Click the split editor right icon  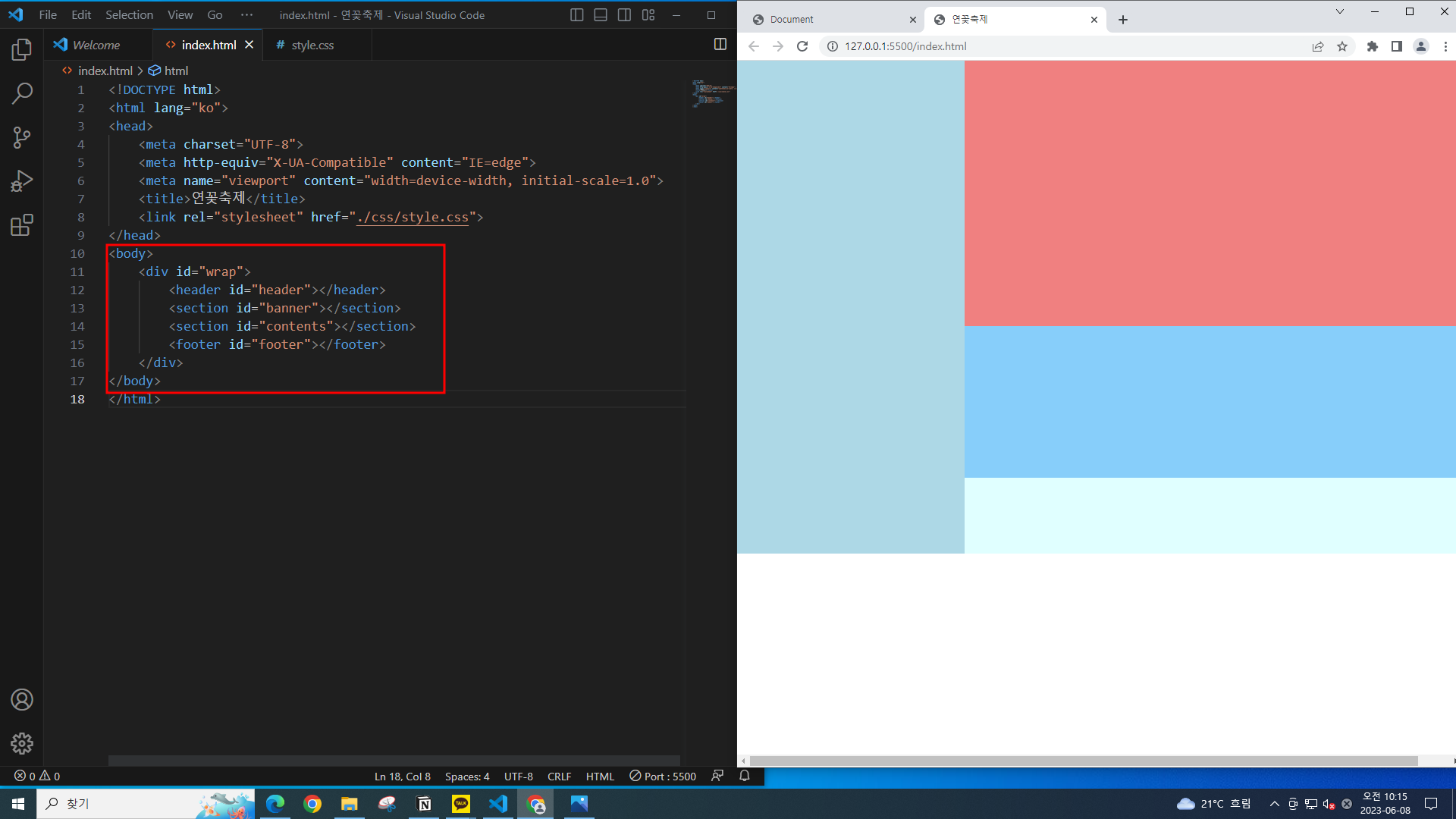pyautogui.click(x=720, y=45)
